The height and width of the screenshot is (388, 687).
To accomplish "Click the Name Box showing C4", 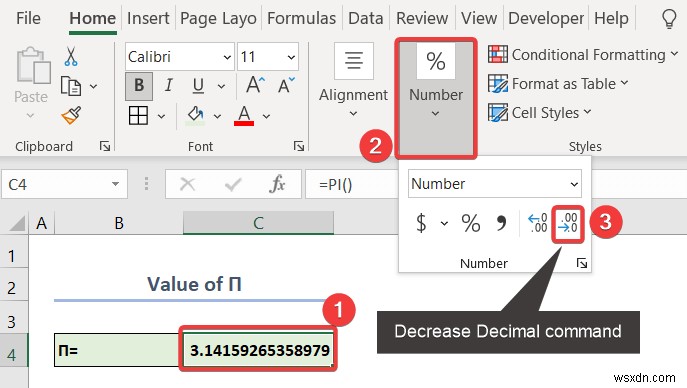I will tap(64, 184).
